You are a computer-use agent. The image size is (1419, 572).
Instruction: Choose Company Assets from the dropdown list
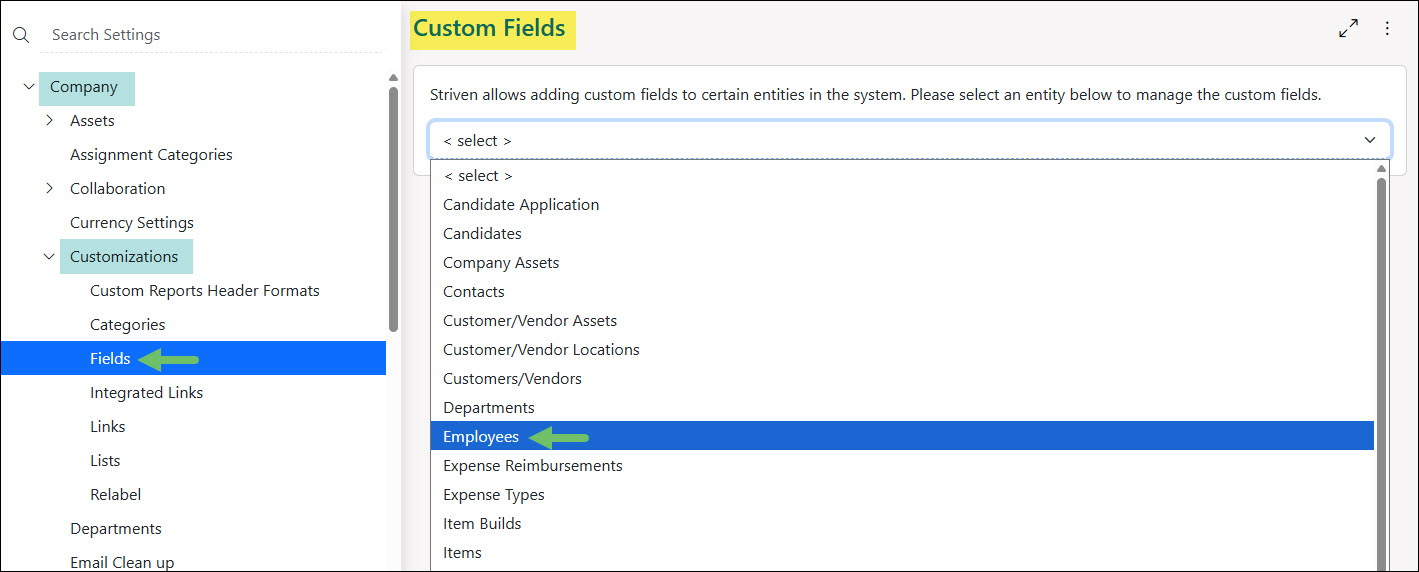902,263
